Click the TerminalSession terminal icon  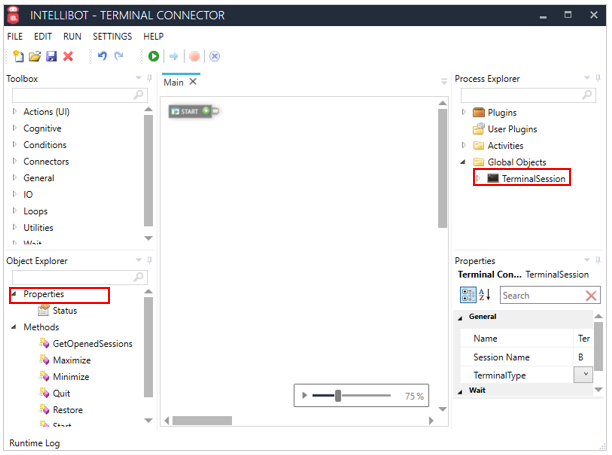click(x=493, y=178)
